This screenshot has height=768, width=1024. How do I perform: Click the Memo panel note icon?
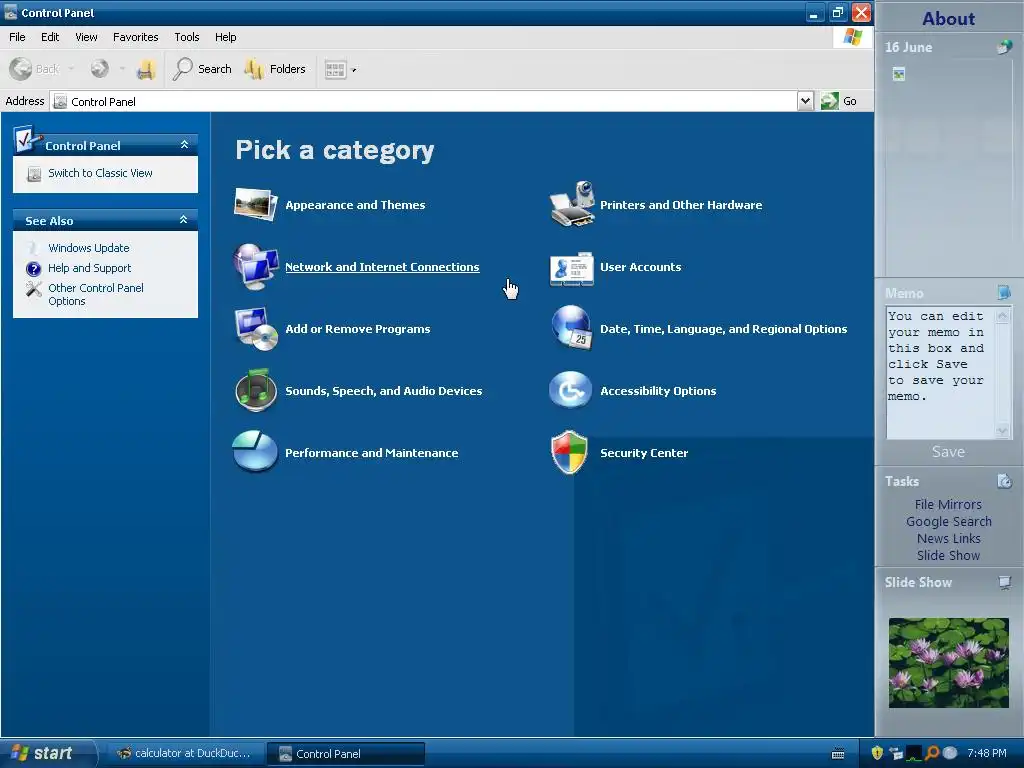point(1004,292)
